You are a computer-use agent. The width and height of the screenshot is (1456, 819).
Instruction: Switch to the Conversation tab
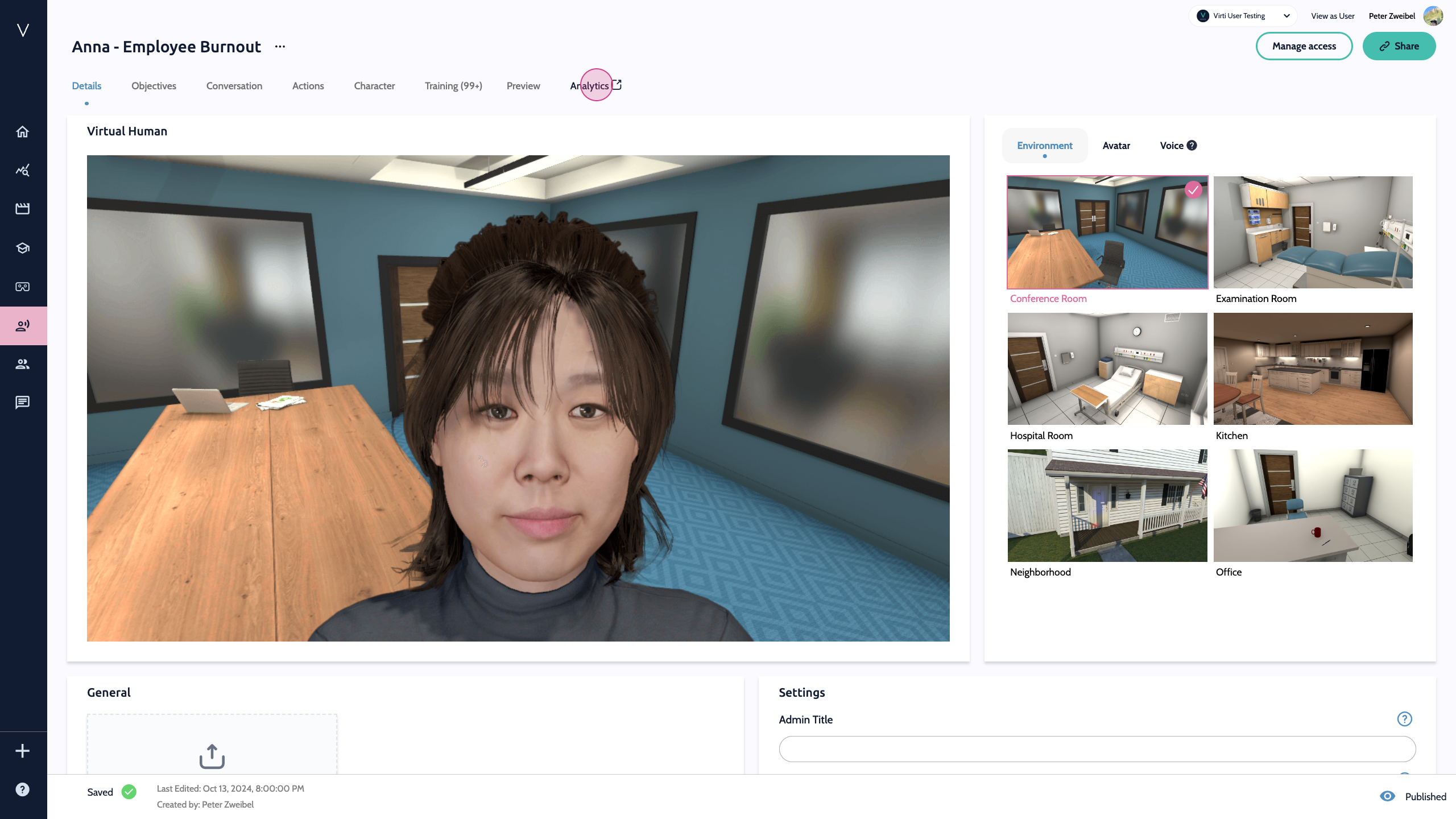(x=234, y=86)
